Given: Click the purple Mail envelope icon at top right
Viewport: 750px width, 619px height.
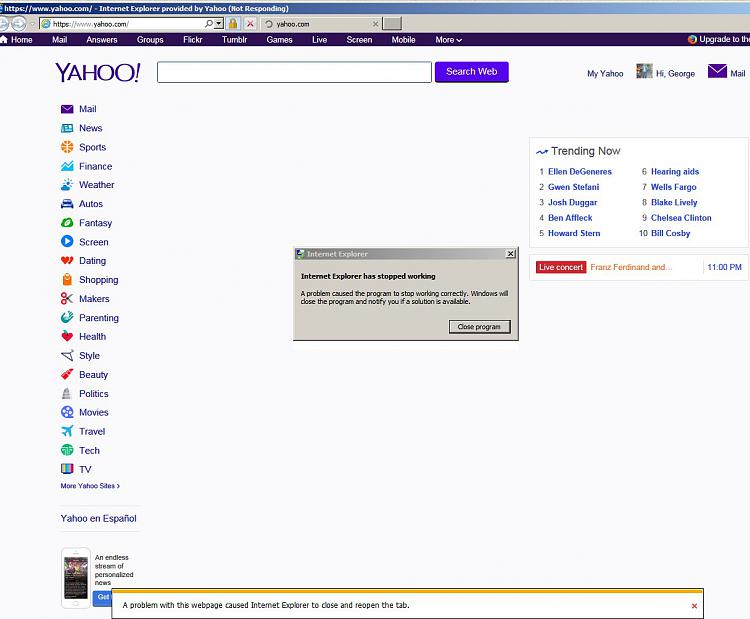Looking at the screenshot, I should (717, 71).
